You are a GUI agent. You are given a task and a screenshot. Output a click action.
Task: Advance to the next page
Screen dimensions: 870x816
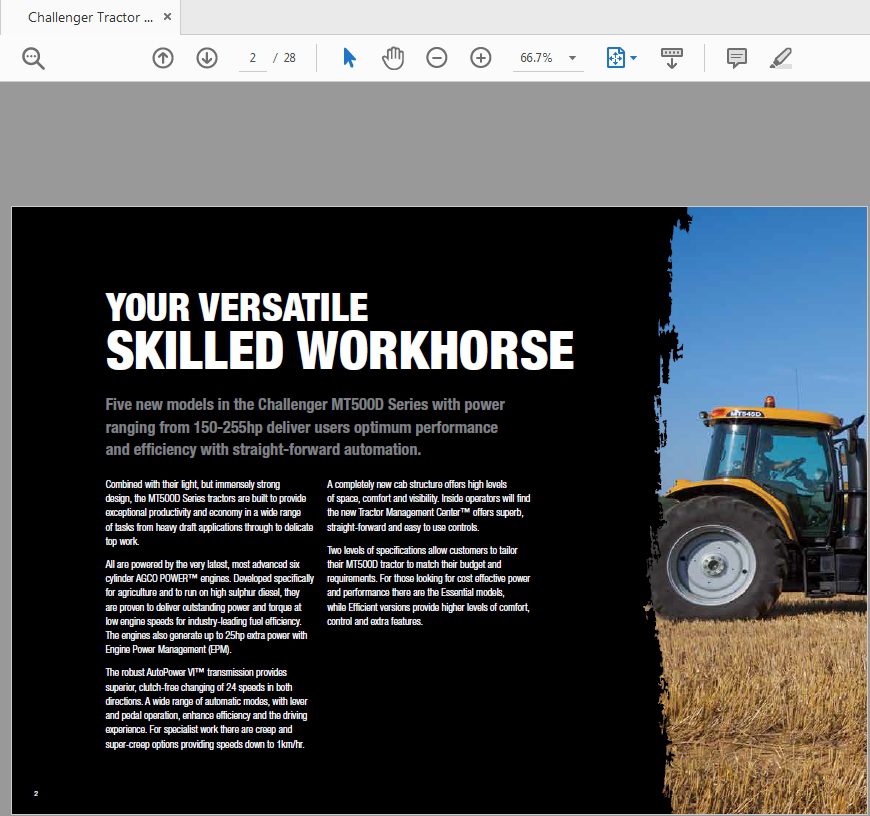tap(207, 58)
